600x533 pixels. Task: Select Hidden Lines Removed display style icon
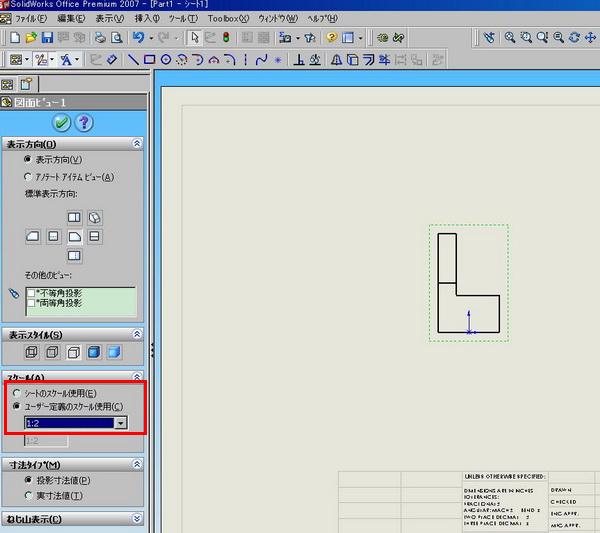73,352
